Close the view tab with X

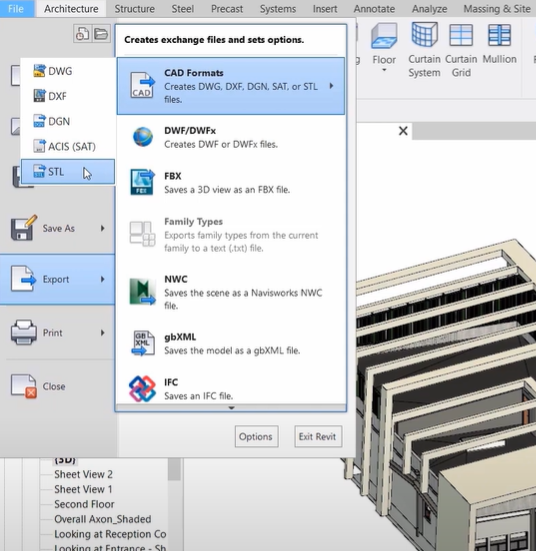pyautogui.click(x=403, y=131)
